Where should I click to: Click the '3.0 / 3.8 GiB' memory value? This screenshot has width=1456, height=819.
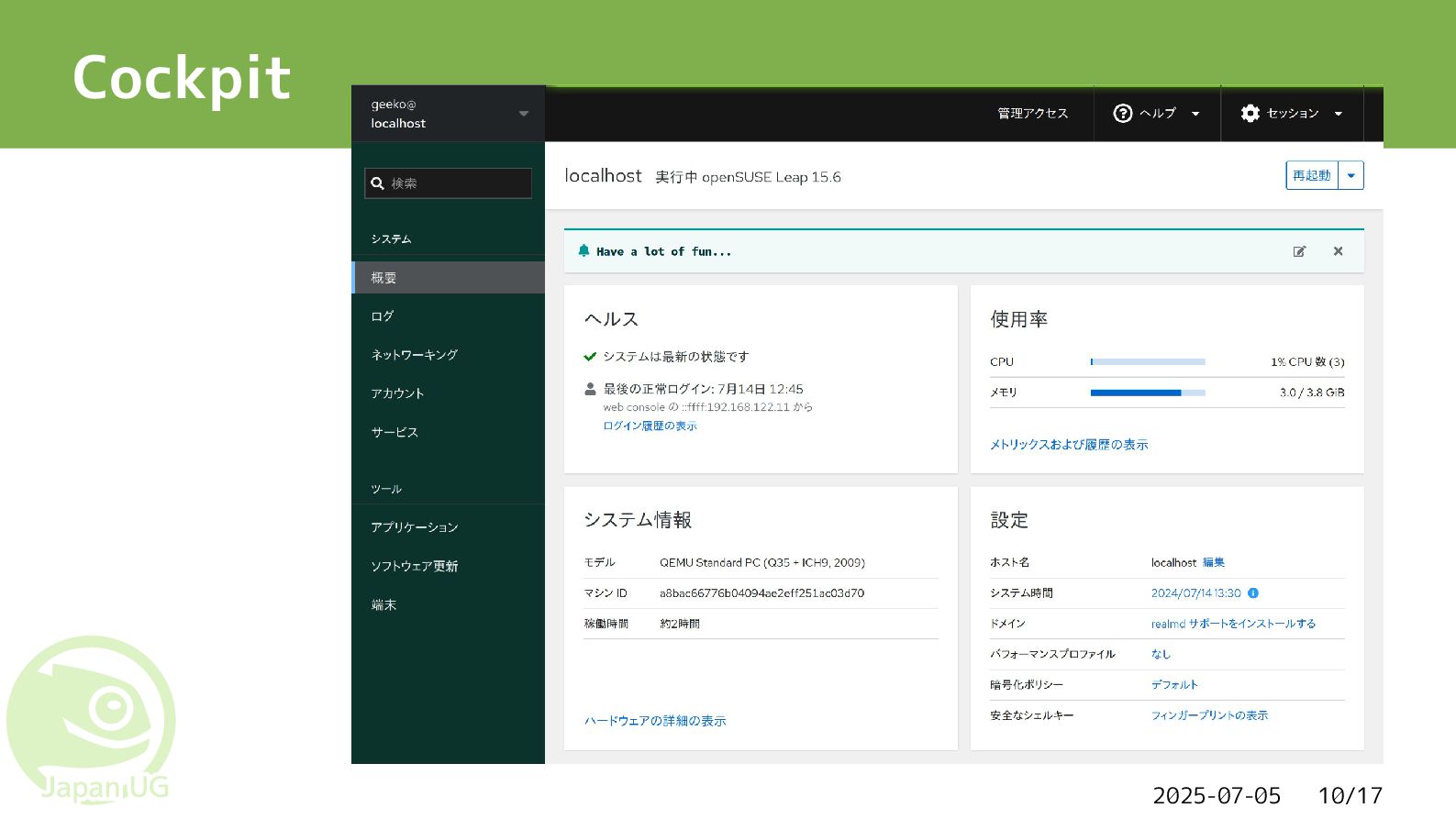click(1312, 393)
